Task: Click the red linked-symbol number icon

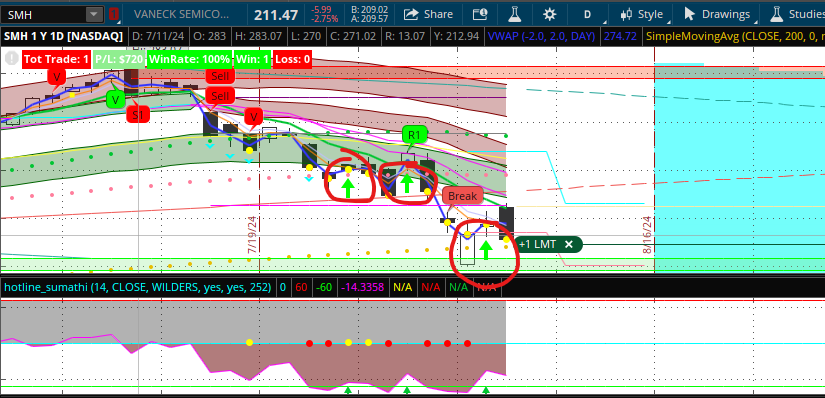Action: coord(114,14)
